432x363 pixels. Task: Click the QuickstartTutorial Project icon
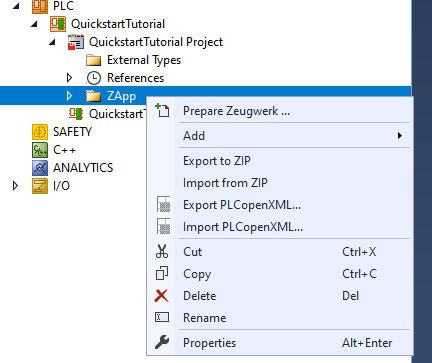tap(76, 42)
